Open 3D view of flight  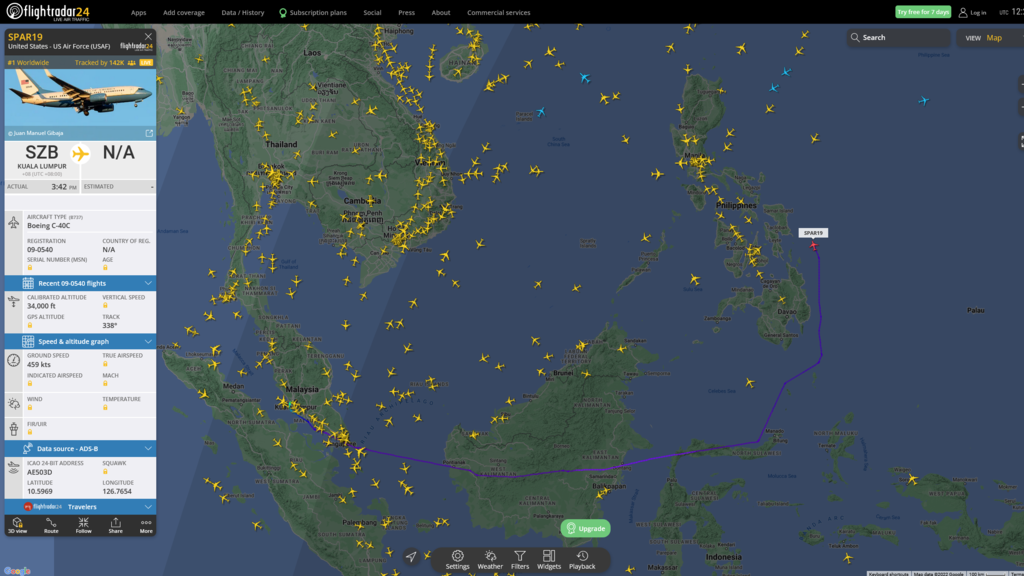point(18,525)
